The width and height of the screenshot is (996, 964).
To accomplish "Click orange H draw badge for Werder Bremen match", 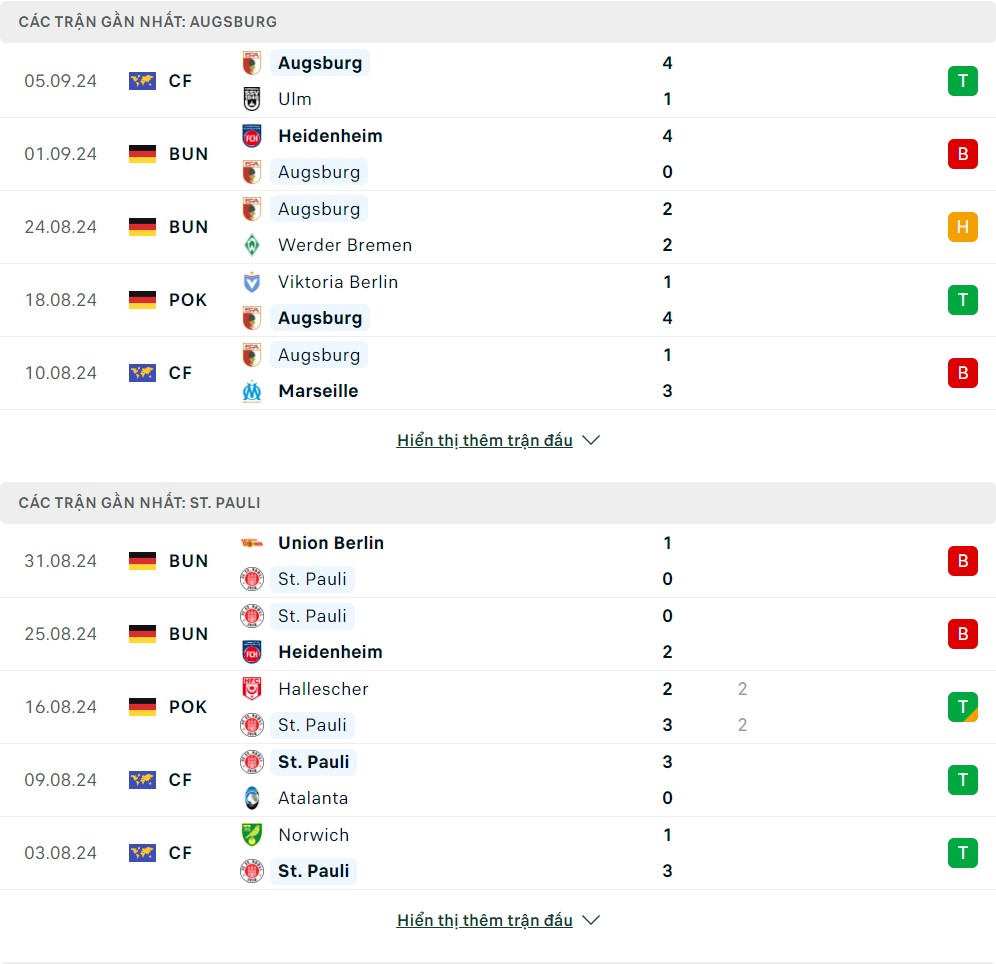I will click(x=962, y=227).
